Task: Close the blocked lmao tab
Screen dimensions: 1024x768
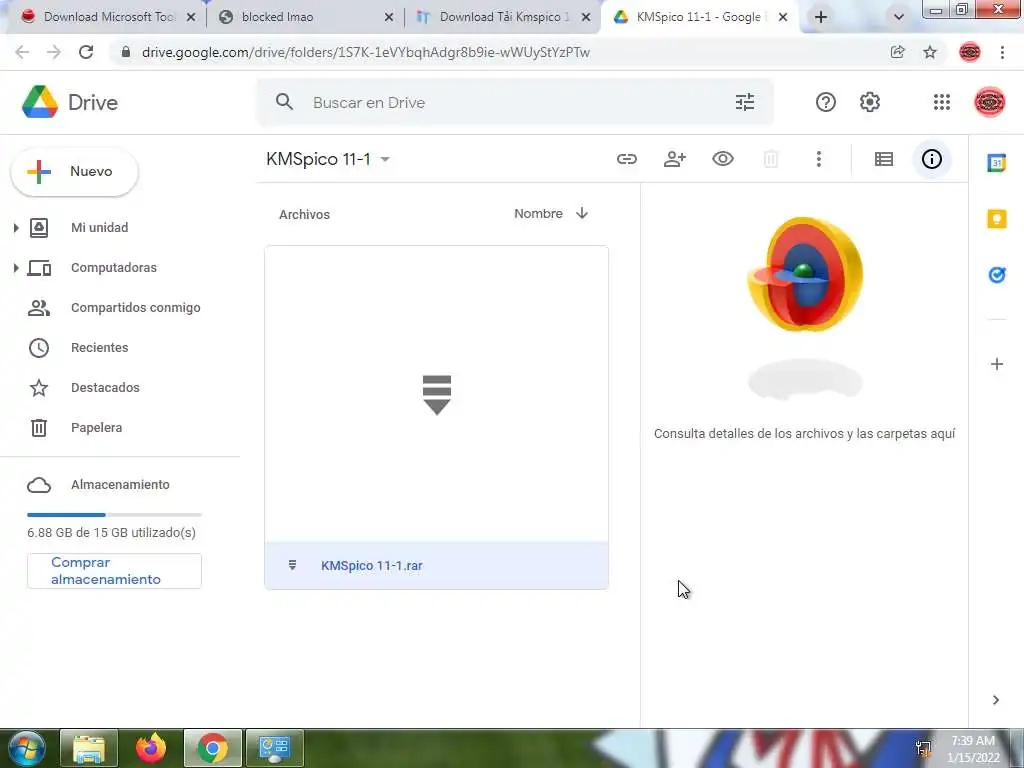Action: 389,18
